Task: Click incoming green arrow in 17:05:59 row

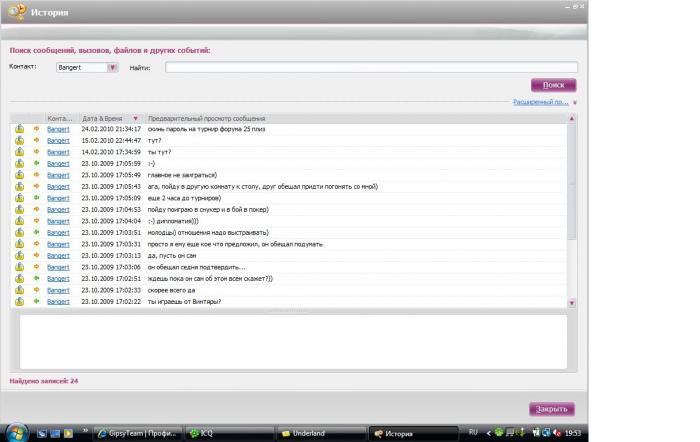Action: tap(37, 163)
